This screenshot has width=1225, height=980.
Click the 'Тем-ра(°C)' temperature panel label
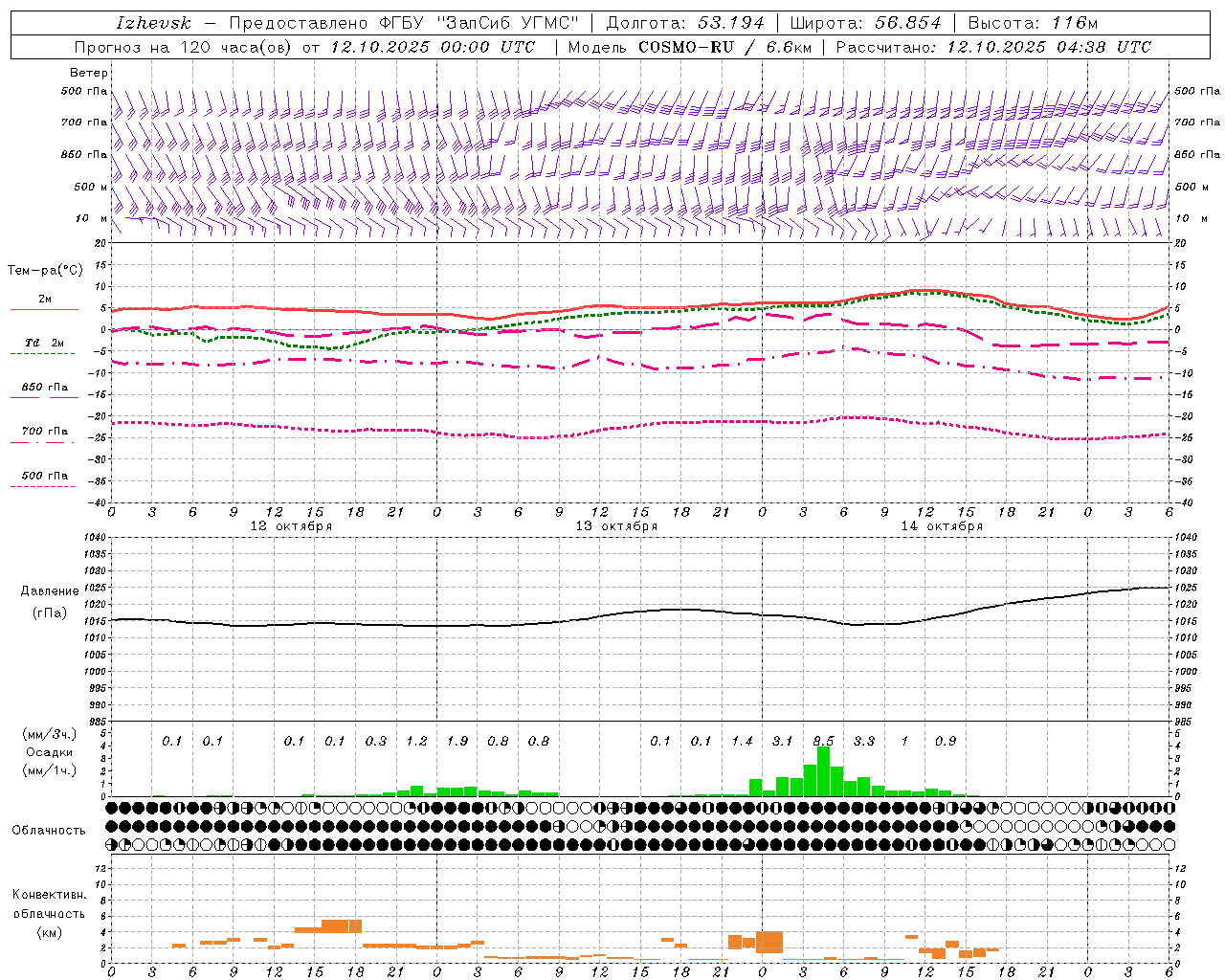[45, 271]
